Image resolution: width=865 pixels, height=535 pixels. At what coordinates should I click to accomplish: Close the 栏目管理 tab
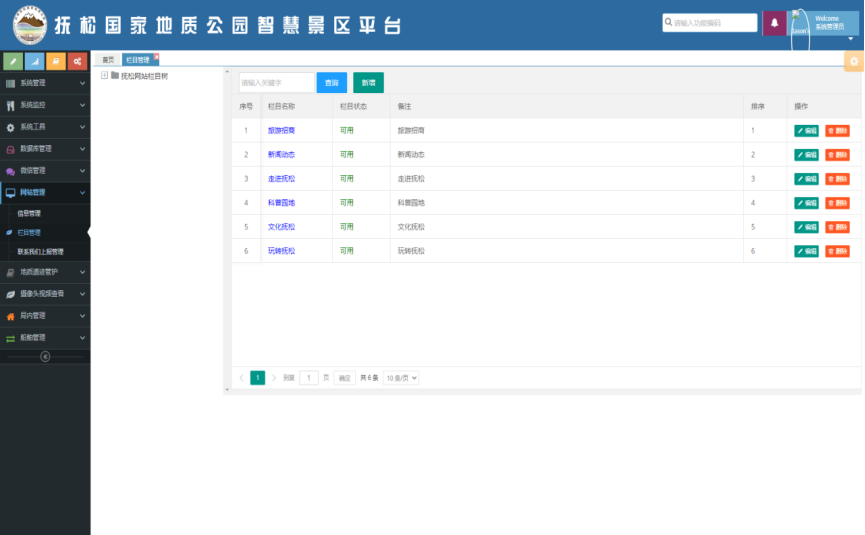(156, 56)
